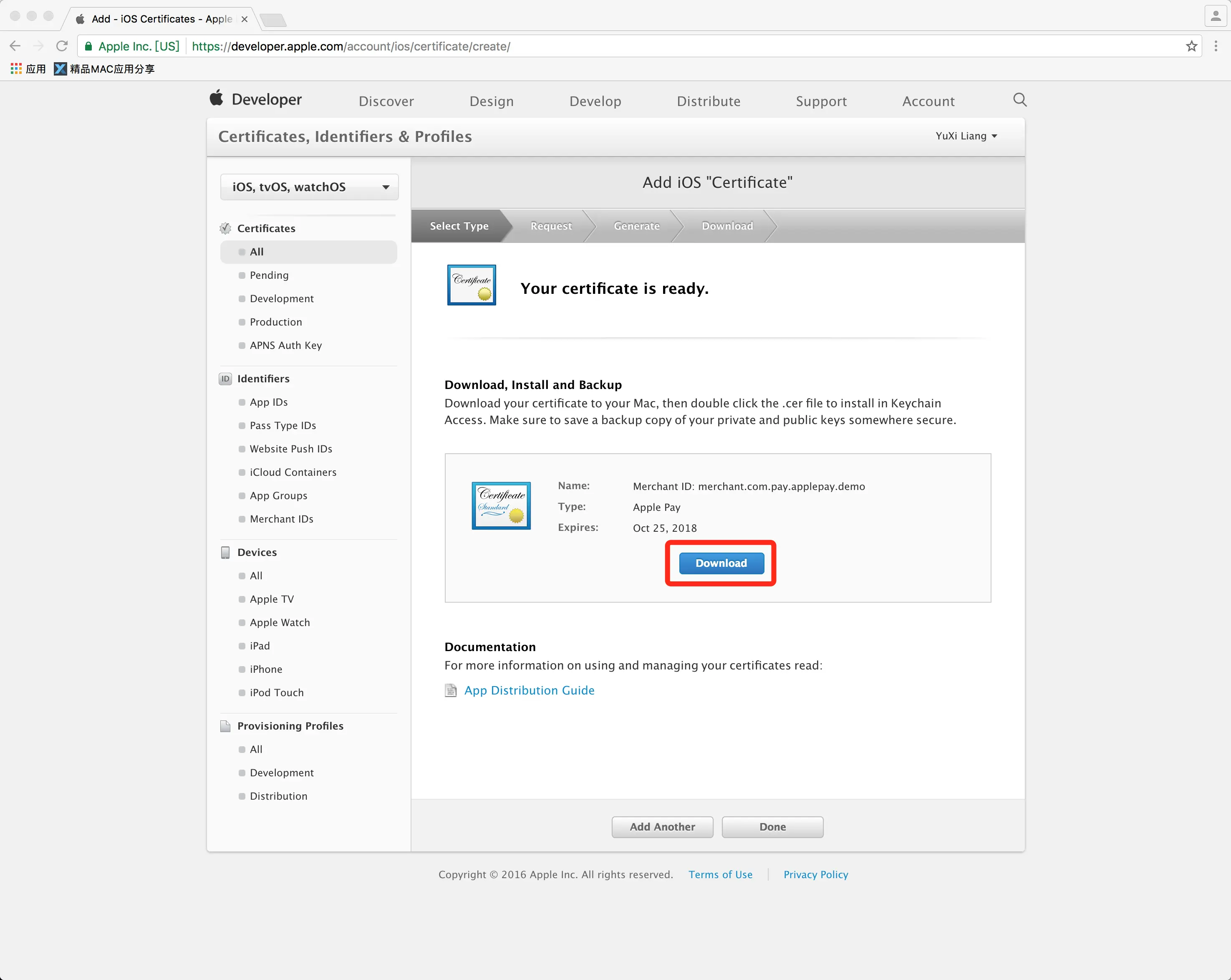Download the Apple Pay certificate
Image resolution: width=1231 pixels, height=980 pixels.
point(721,563)
